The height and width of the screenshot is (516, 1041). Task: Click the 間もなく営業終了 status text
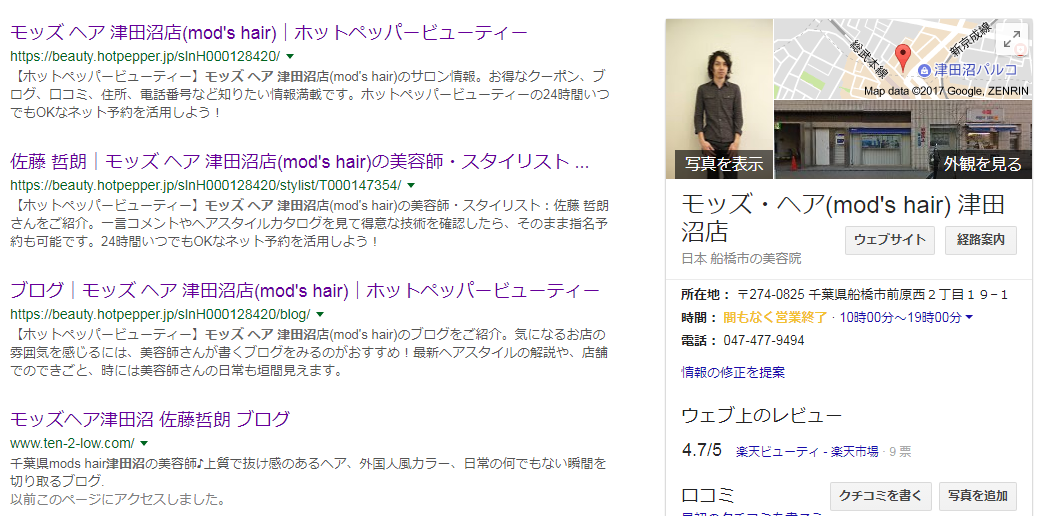pos(775,317)
